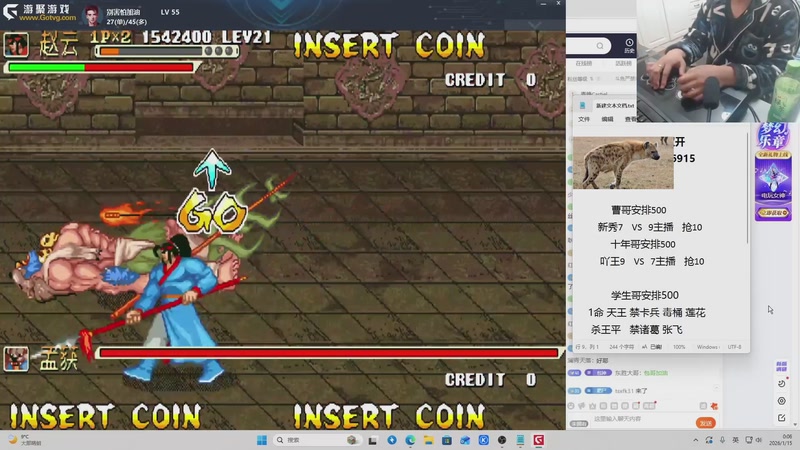This screenshot has width=800, height=450.
Task: Open the taskbar clock and date
Action: tap(781, 440)
